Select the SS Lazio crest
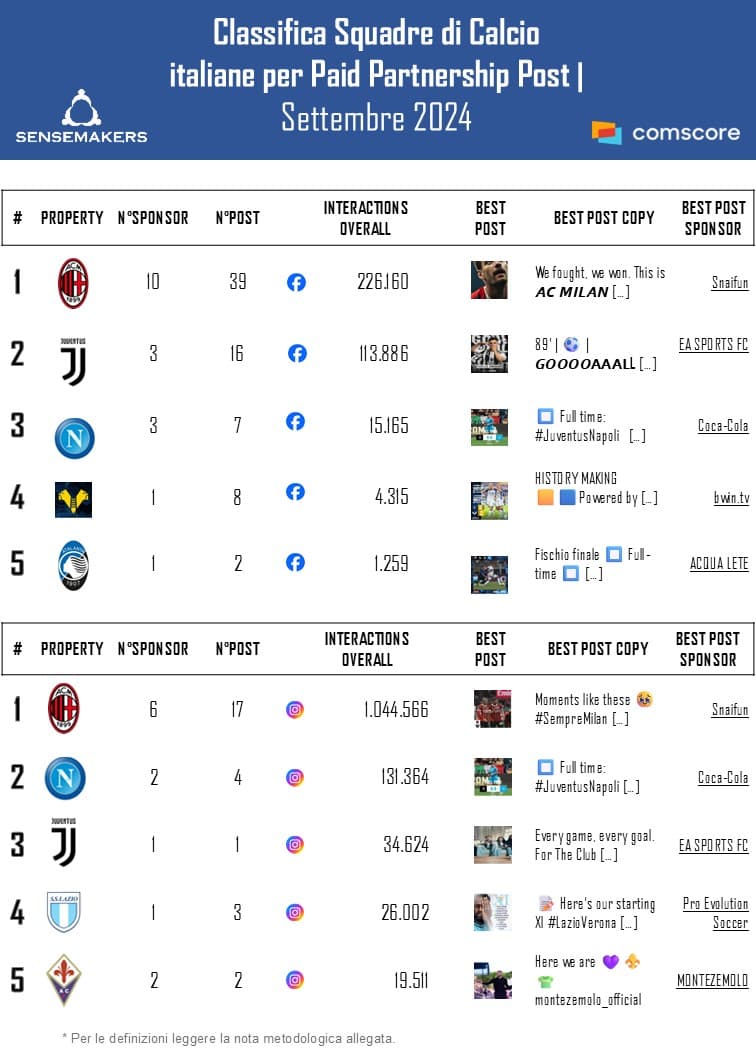The height and width of the screenshot is (1058, 756). (x=64, y=911)
